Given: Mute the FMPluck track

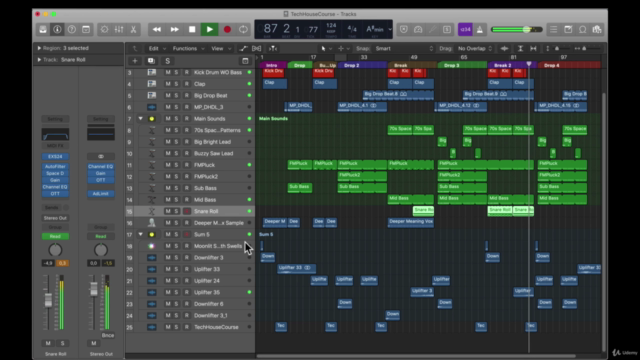Looking at the screenshot, I should point(168,165).
